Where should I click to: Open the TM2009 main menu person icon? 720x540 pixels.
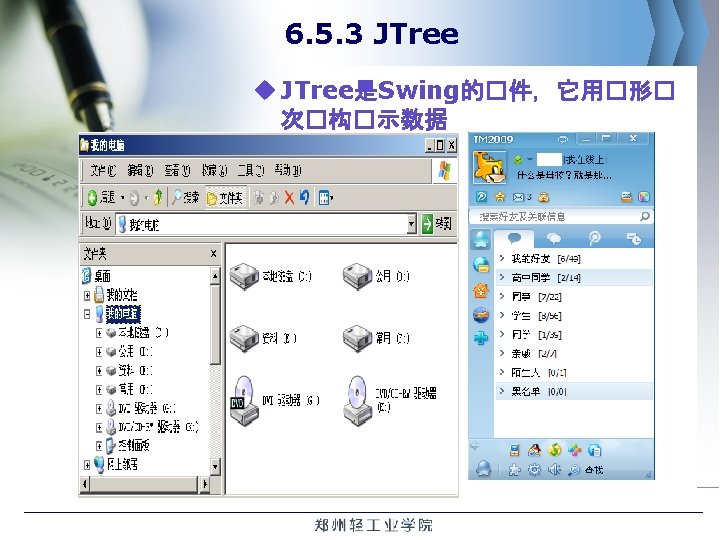[484, 469]
